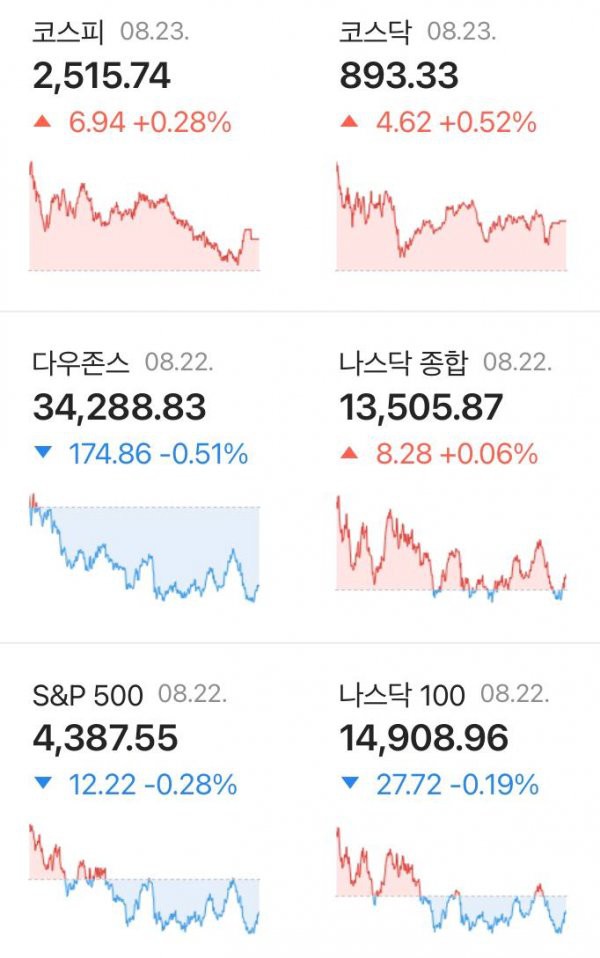View the 코스닥 intraday chart
The width and height of the screenshot is (600, 958).
452,216
